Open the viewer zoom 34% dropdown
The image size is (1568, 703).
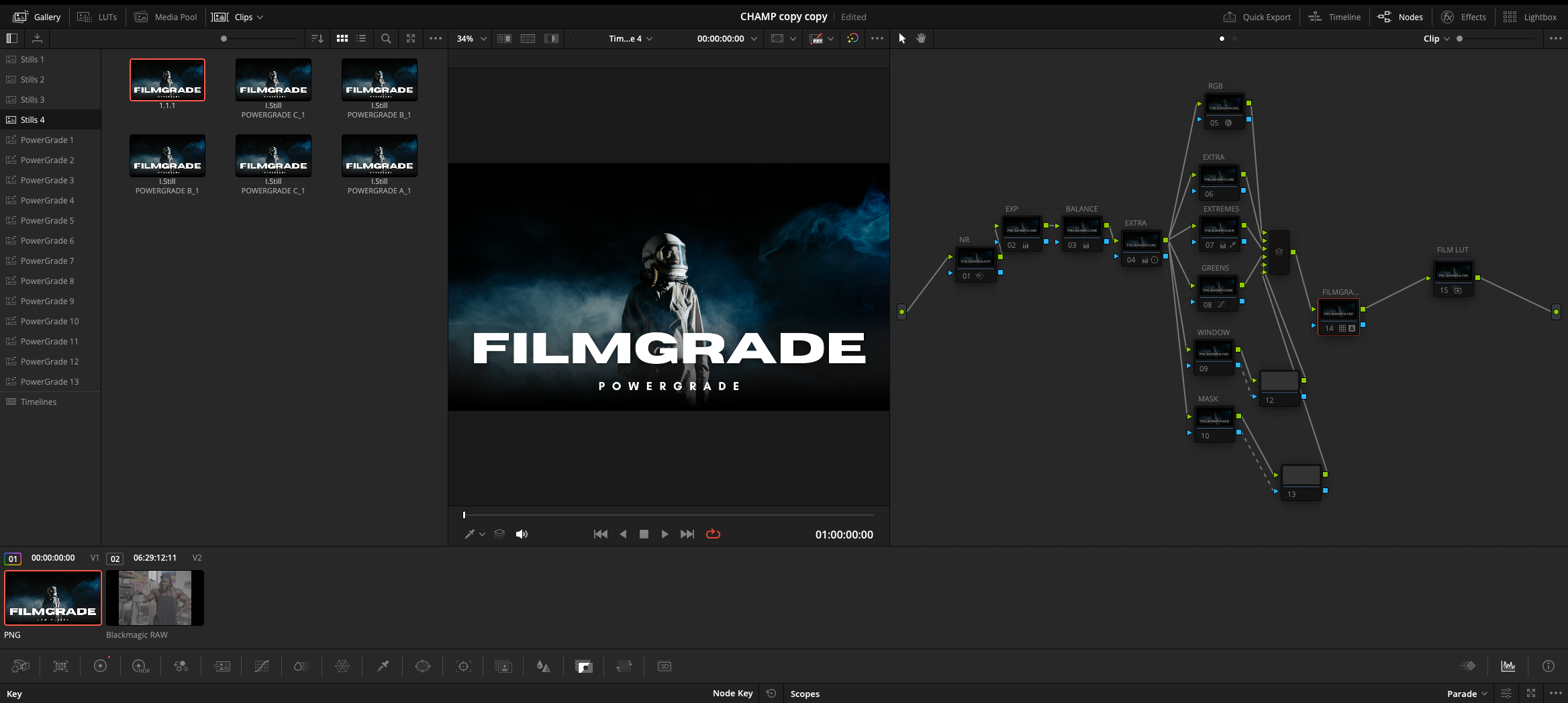(471, 38)
